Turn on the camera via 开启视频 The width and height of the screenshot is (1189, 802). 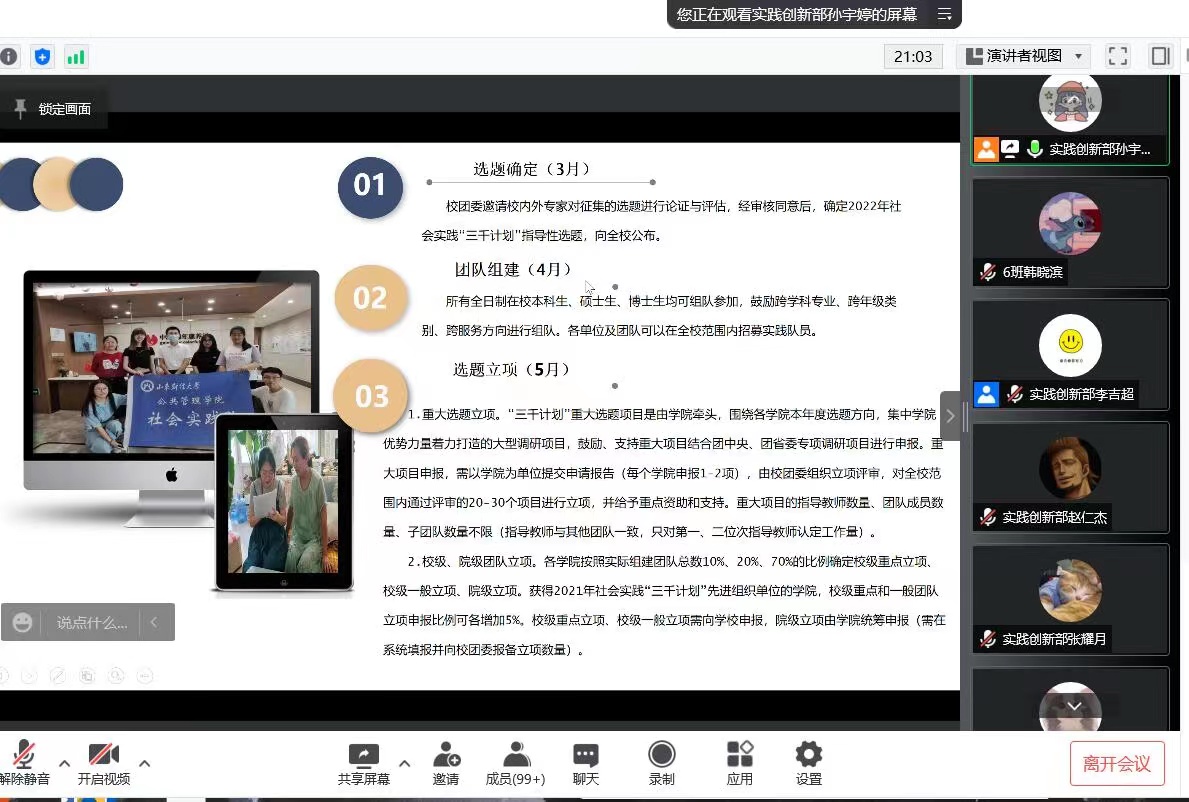(104, 764)
